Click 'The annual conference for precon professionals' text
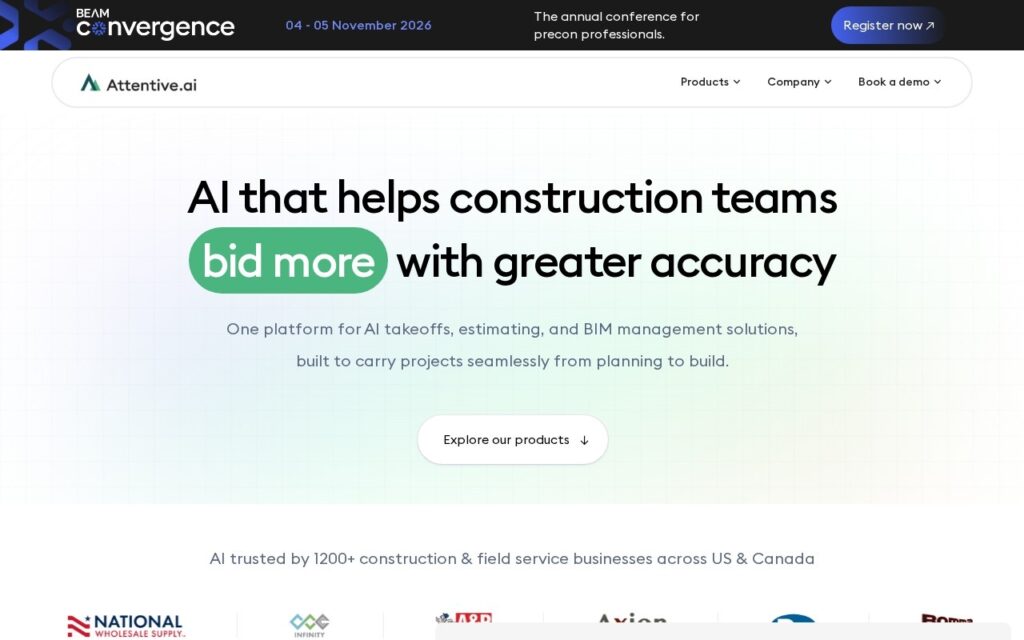 tap(616, 25)
